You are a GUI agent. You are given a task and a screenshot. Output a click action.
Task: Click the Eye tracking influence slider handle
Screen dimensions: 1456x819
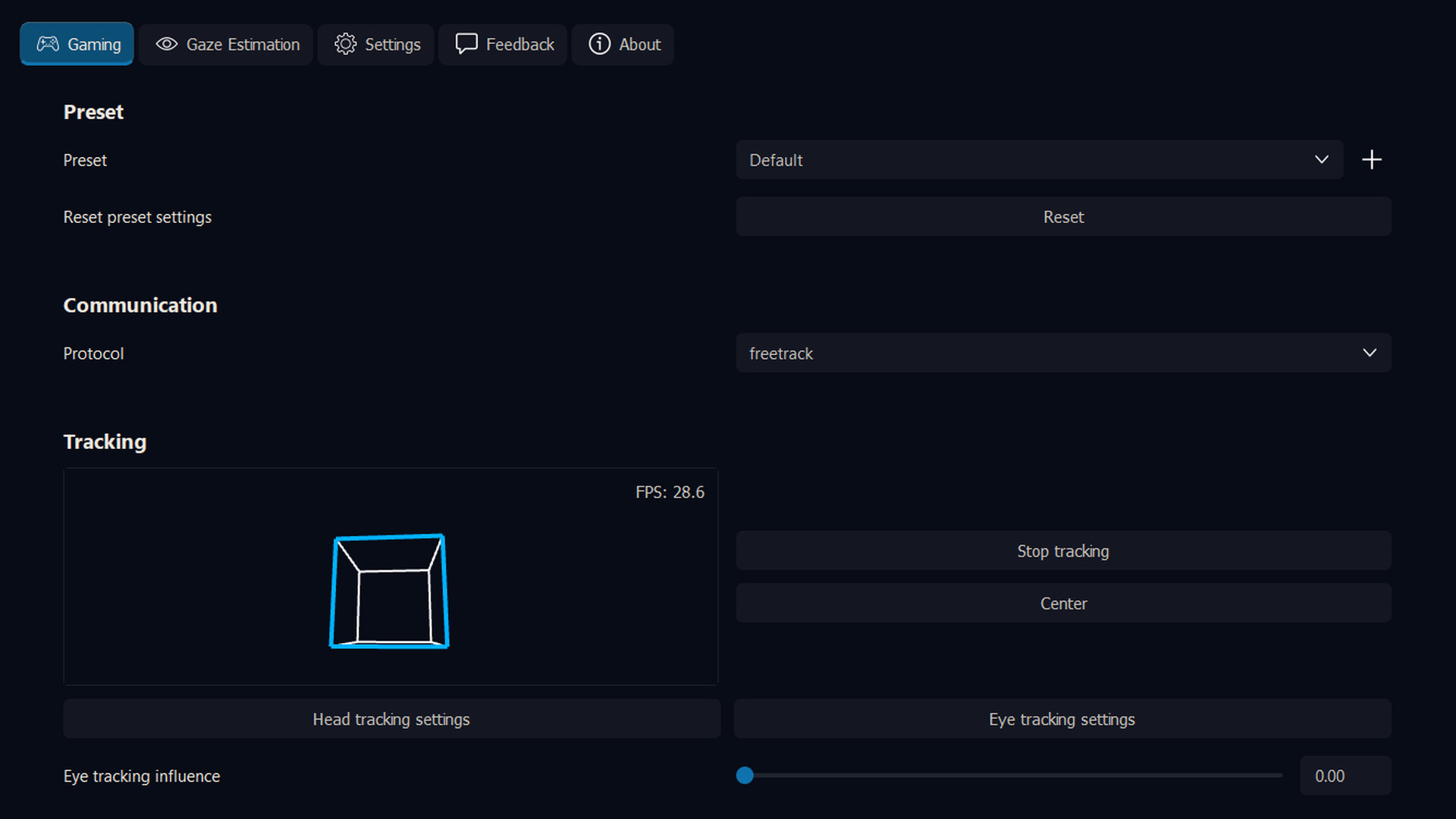point(745,775)
